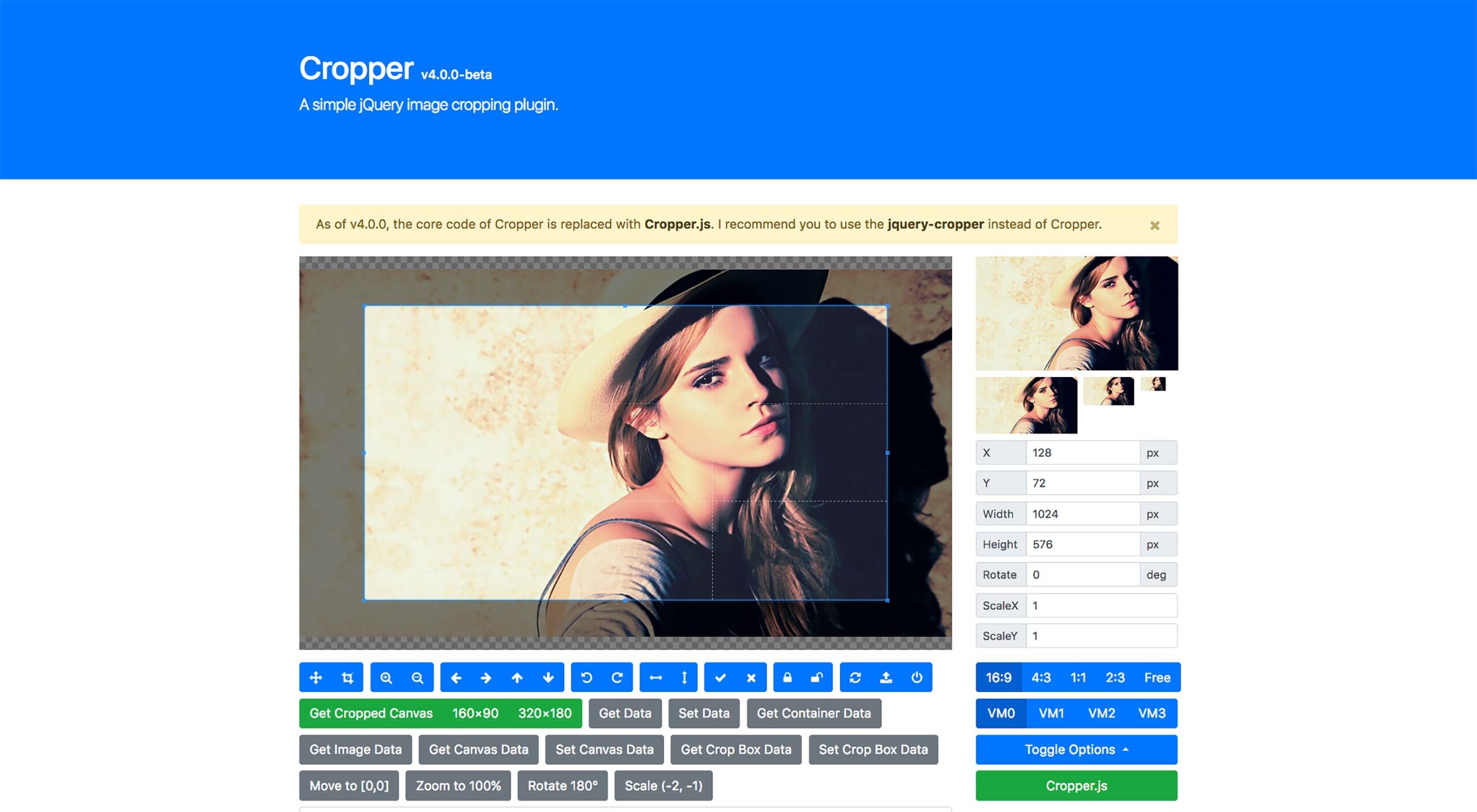Open the green Cropper.js link button
The width and height of the screenshot is (1477, 812).
pos(1076,785)
